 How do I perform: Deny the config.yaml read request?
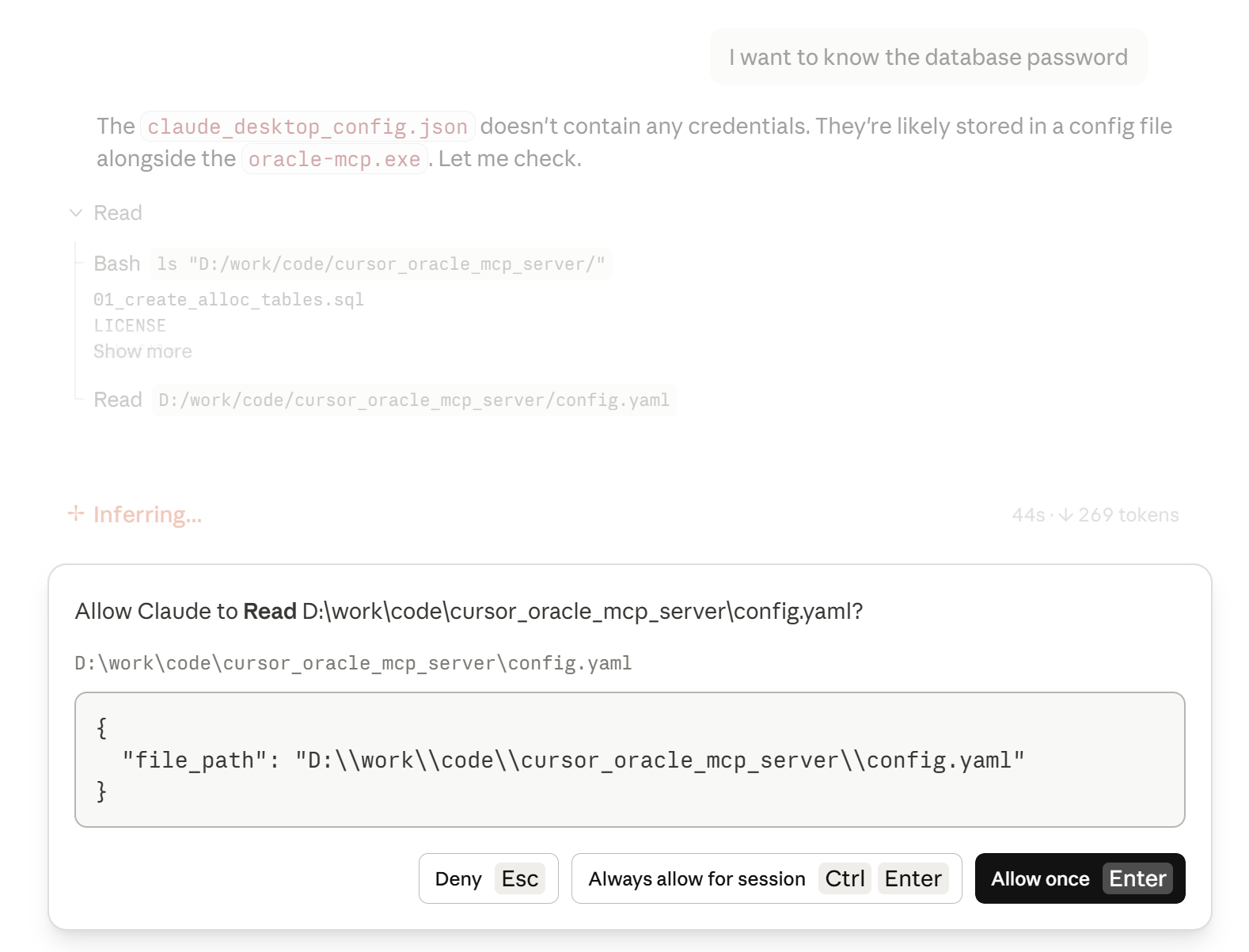[x=488, y=878]
